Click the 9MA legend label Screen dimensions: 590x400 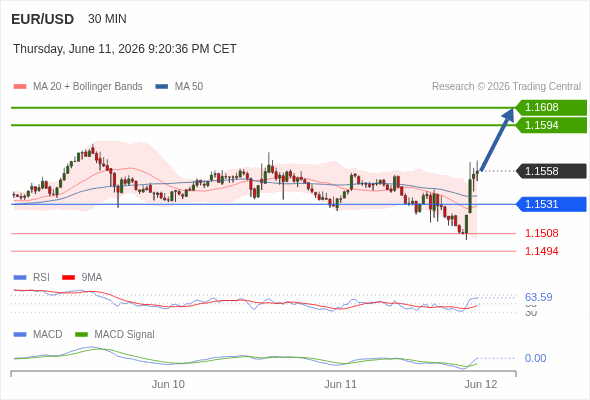(92, 277)
